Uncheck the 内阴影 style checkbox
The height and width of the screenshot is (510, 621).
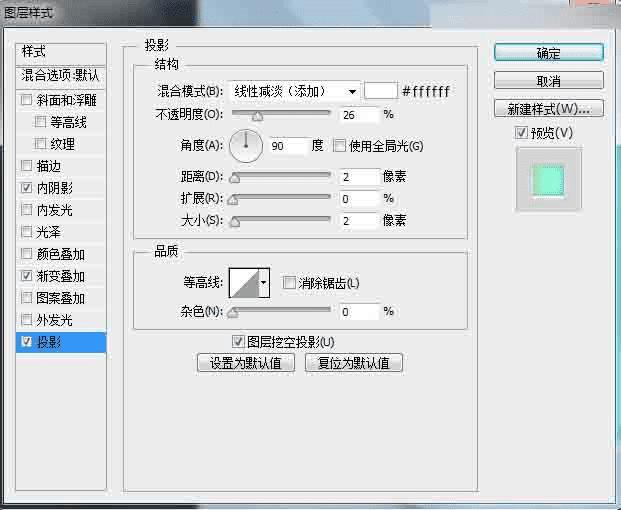(x=26, y=188)
